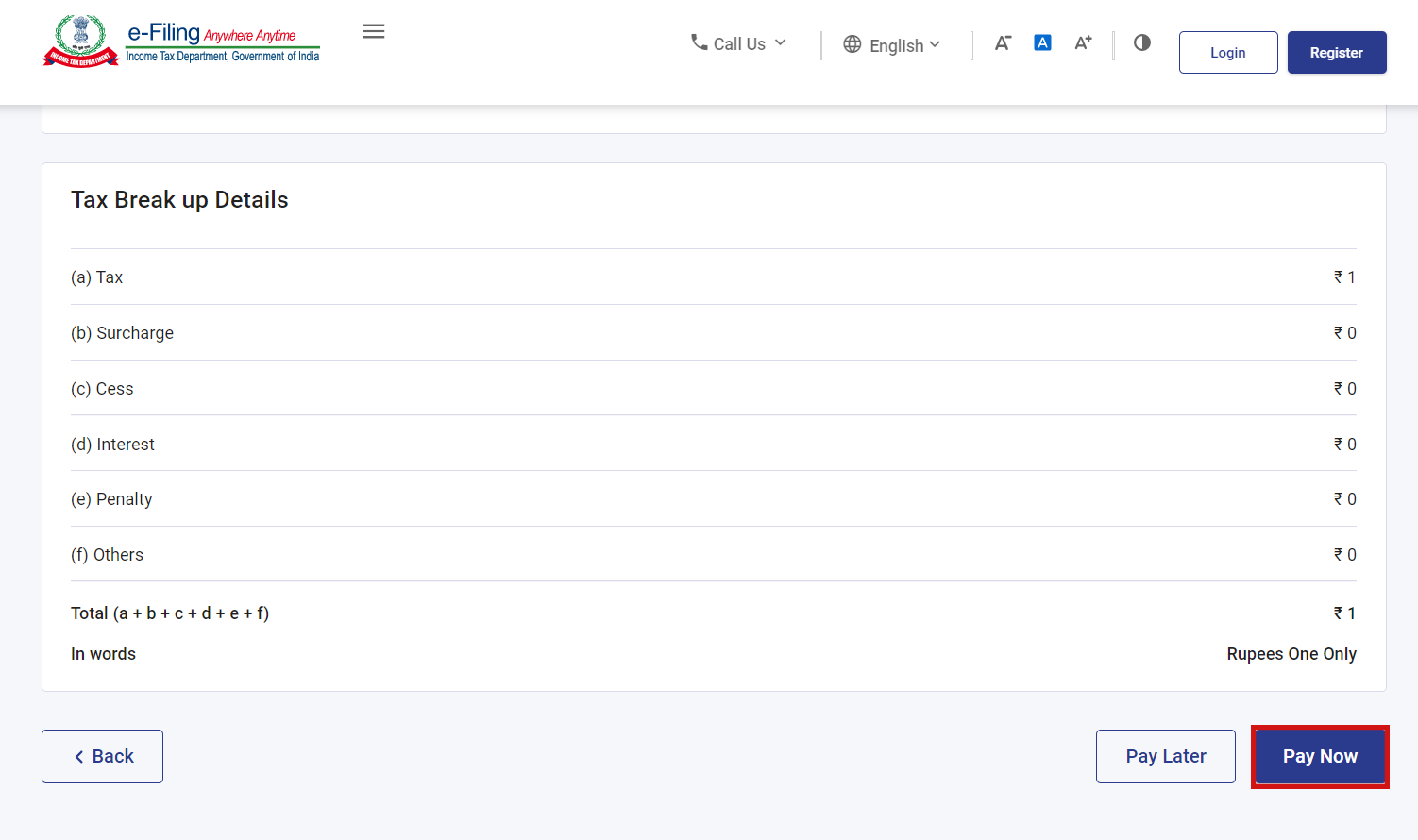This screenshot has width=1418, height=840.
Task: Increase font size with A+ icon
Action: click(x=1083, y=42)
